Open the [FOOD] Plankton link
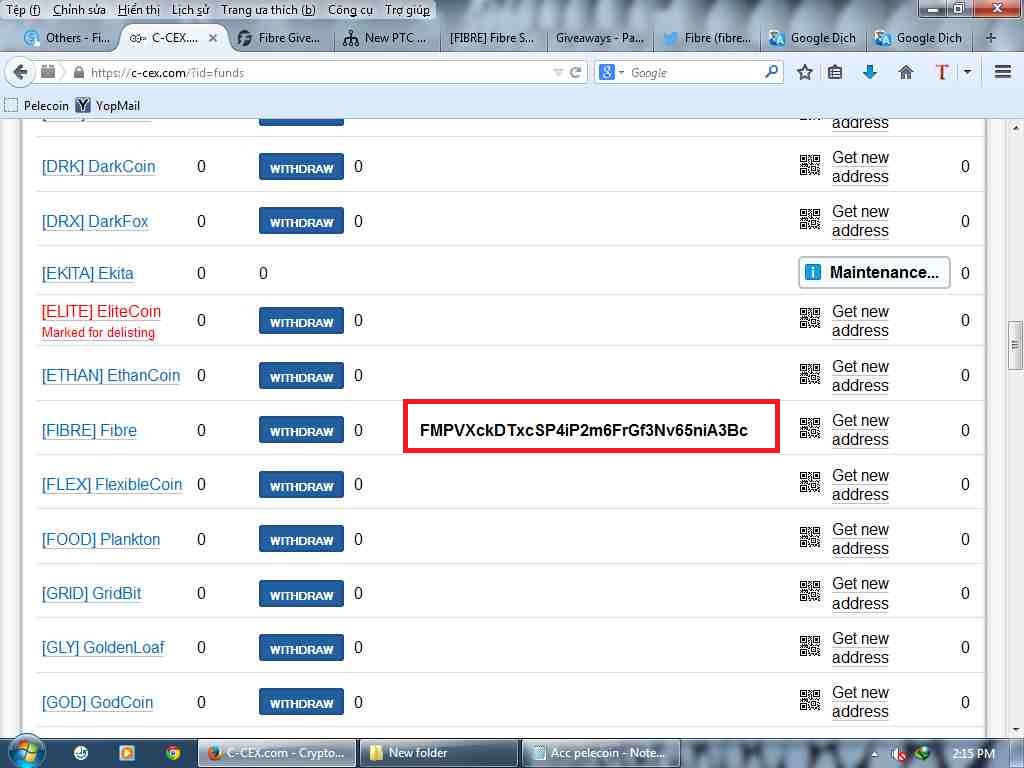Screen dimensions: 1024x768 (x=101, y=539)
